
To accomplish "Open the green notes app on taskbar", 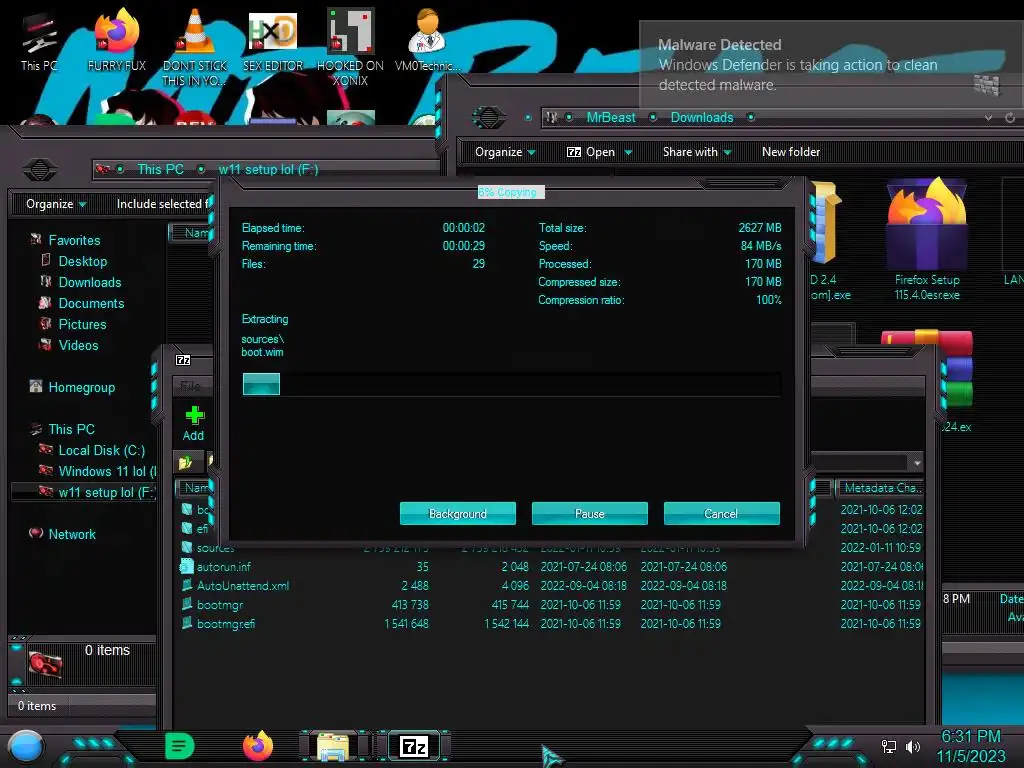I will point(180,746).
